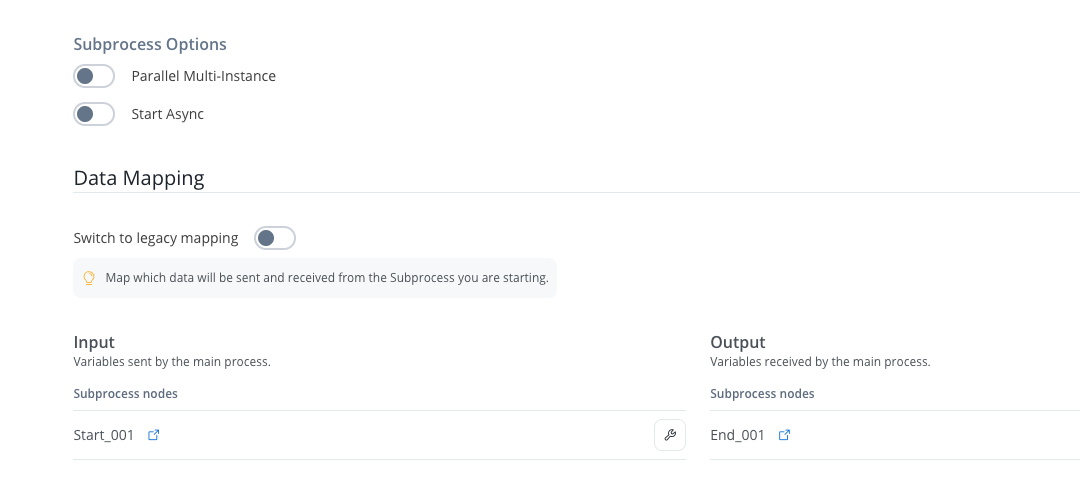Select the End_001 node name
Image resolution: width=1080 pixels, height=486 pixels.
(737, 435)
